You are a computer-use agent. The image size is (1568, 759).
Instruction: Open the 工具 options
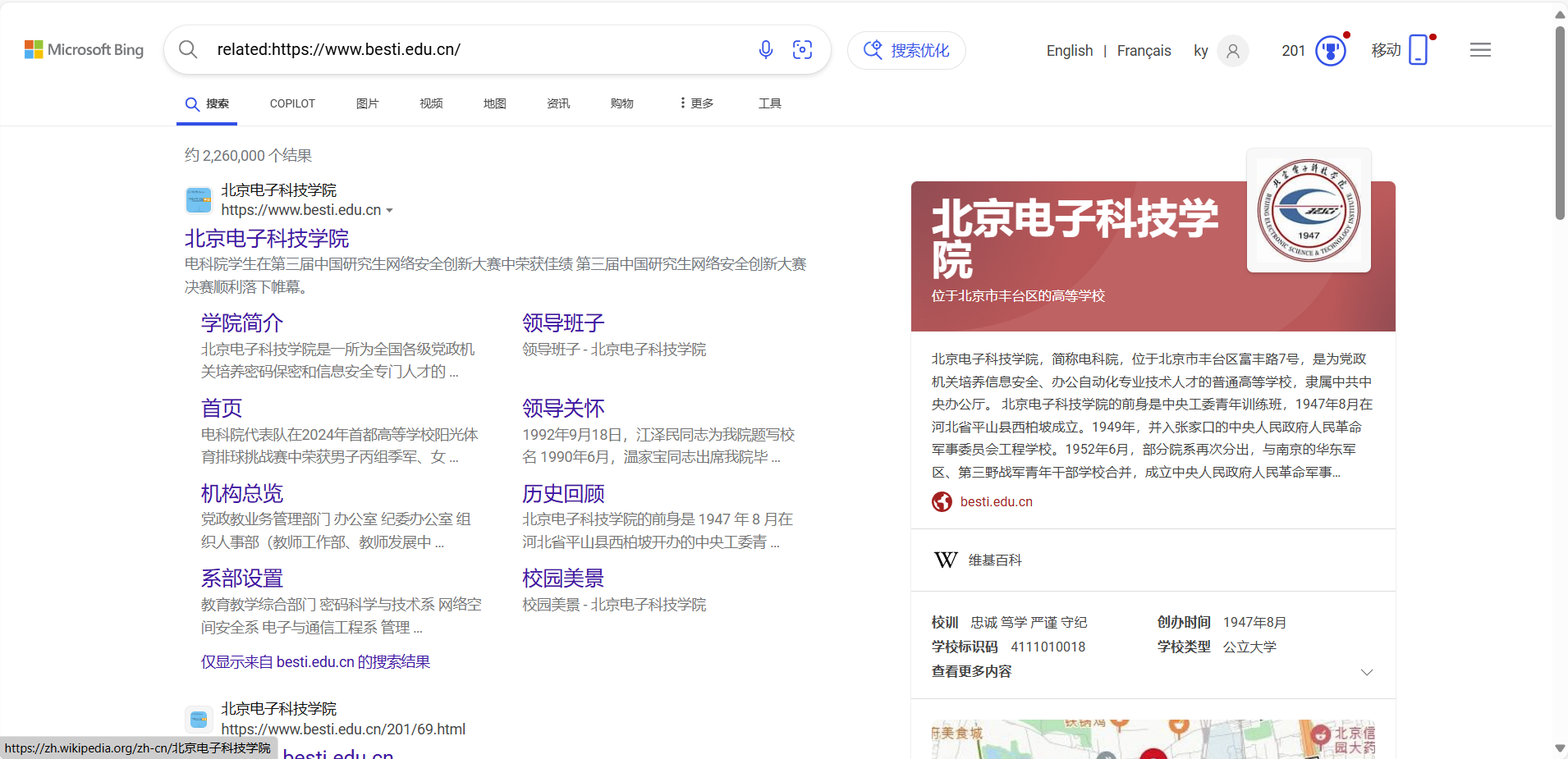click(769, 103)
